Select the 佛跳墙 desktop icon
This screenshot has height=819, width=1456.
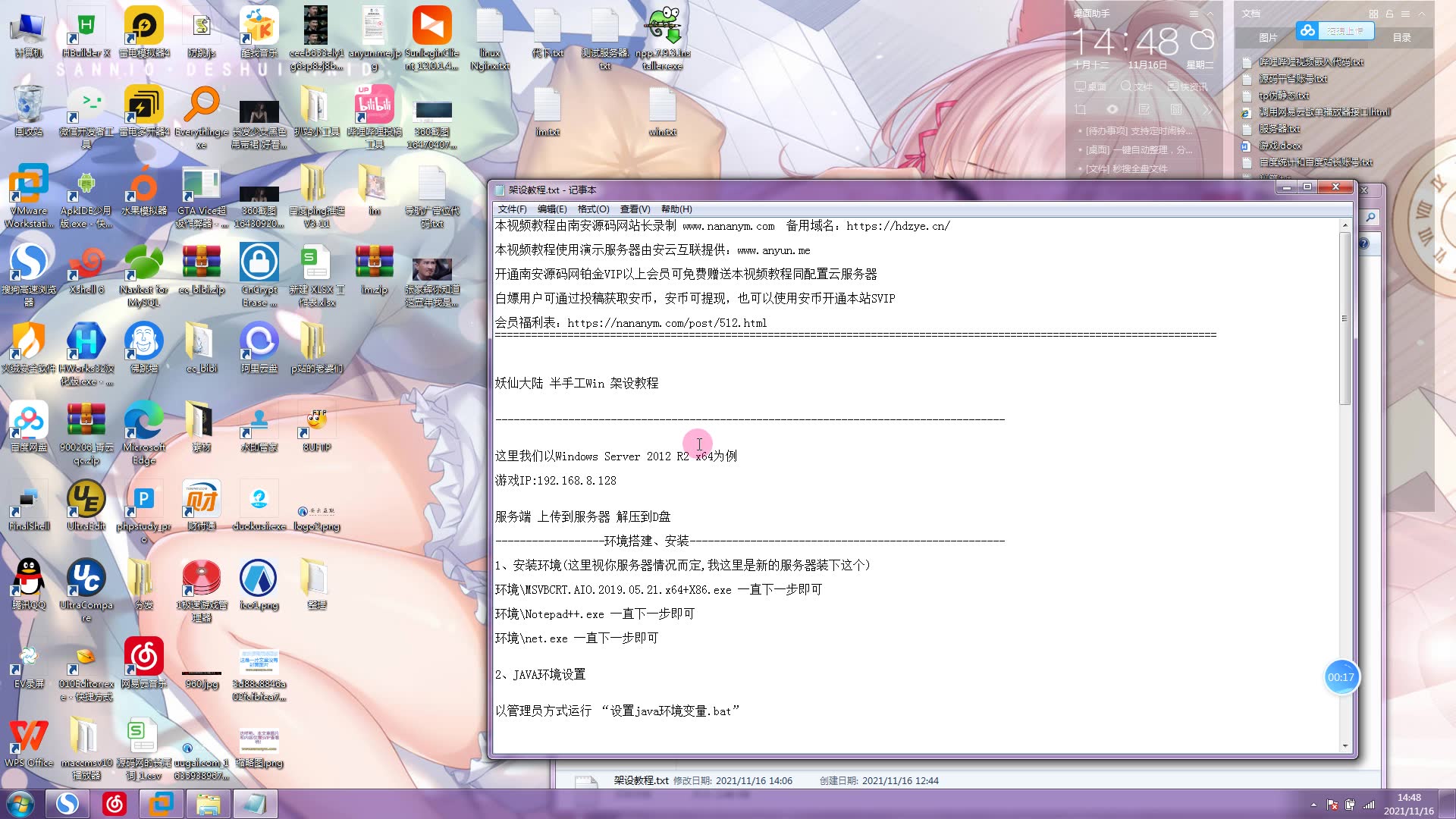point(144,348)
